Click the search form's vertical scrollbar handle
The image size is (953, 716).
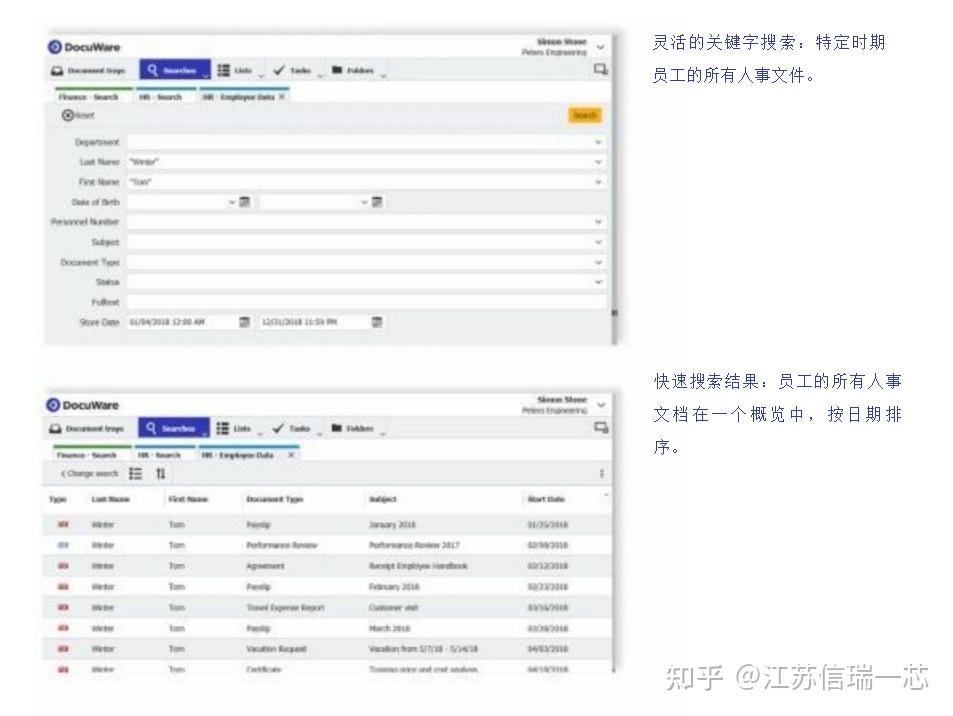(614, 313)
